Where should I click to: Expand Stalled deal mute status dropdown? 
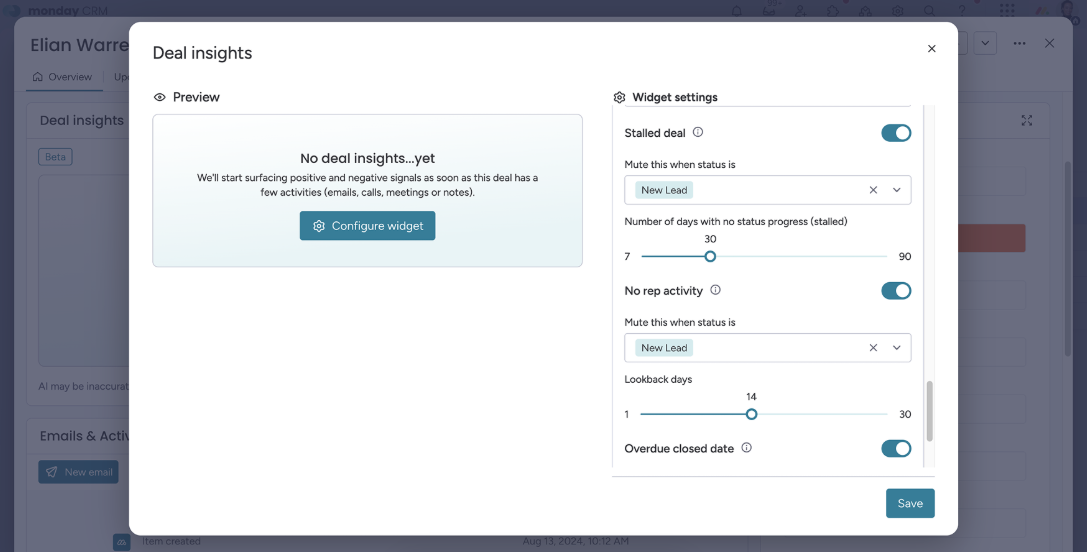click(896, 190)
